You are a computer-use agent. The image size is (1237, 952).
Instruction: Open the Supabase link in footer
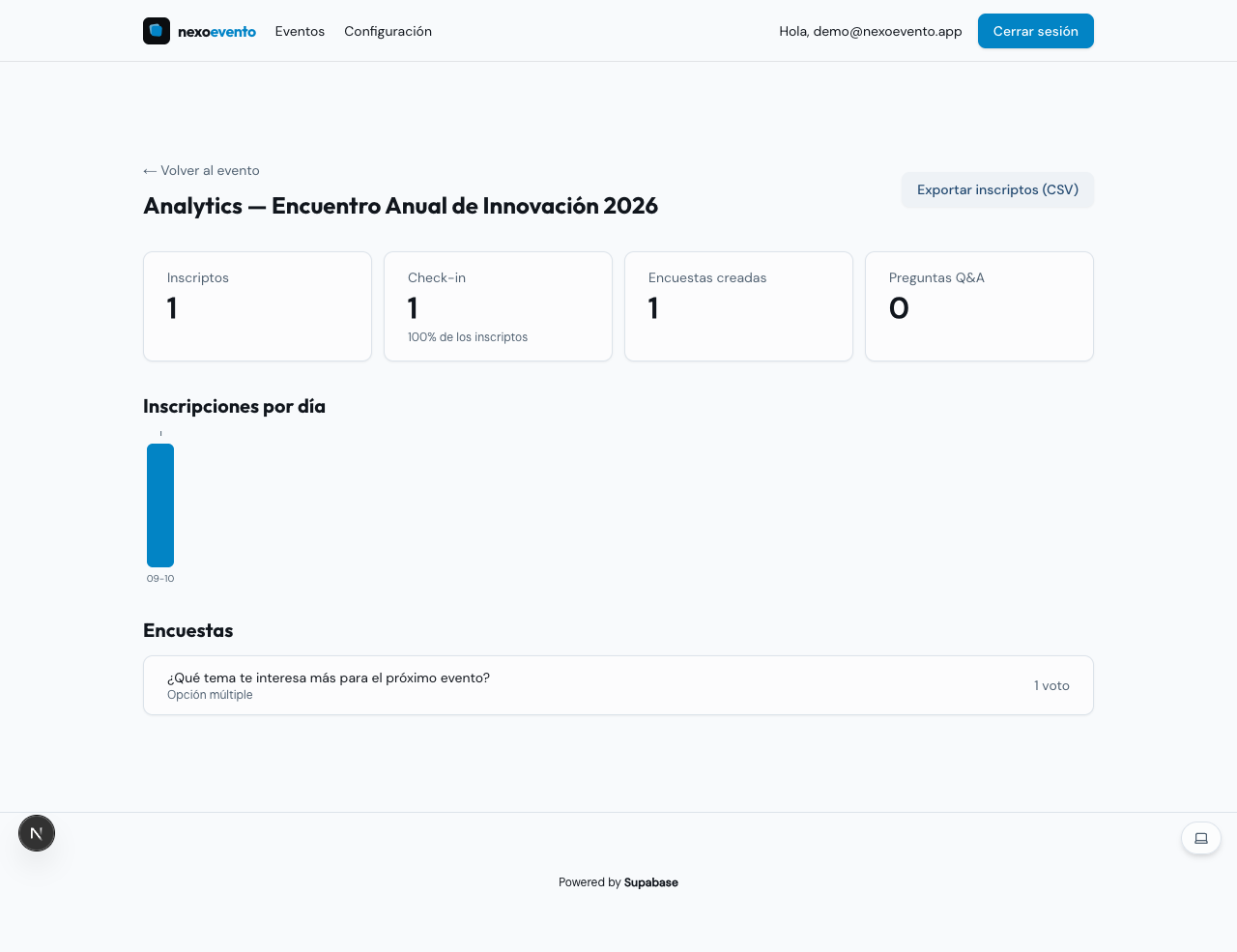651,882
